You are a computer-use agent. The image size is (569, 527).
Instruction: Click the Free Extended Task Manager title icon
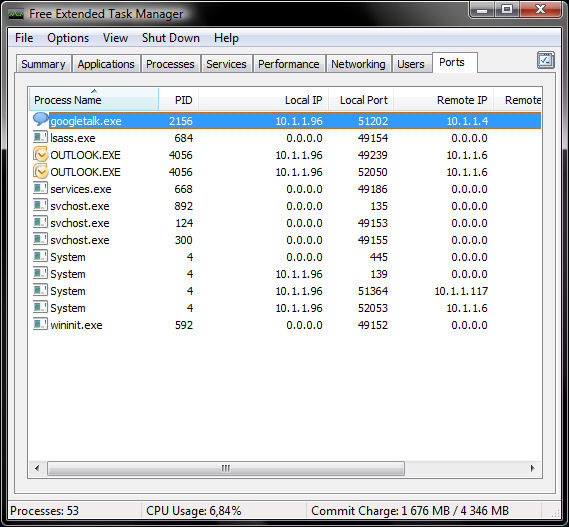pos(16,14)
